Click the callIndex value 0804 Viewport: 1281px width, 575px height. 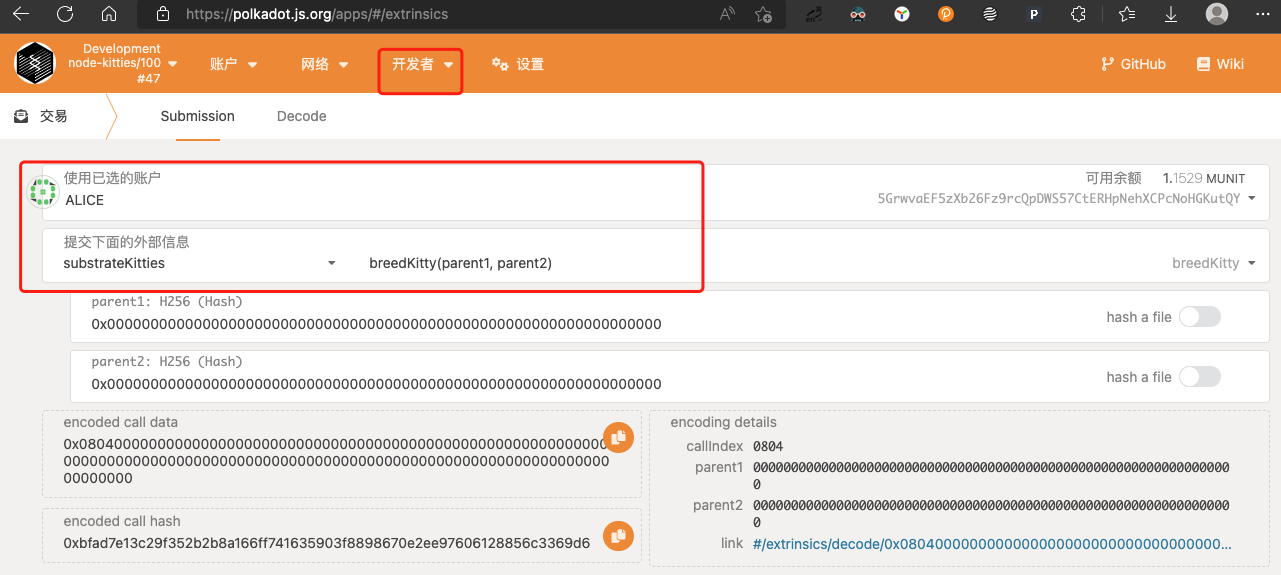pyautogui.click(x=768, y=447)
